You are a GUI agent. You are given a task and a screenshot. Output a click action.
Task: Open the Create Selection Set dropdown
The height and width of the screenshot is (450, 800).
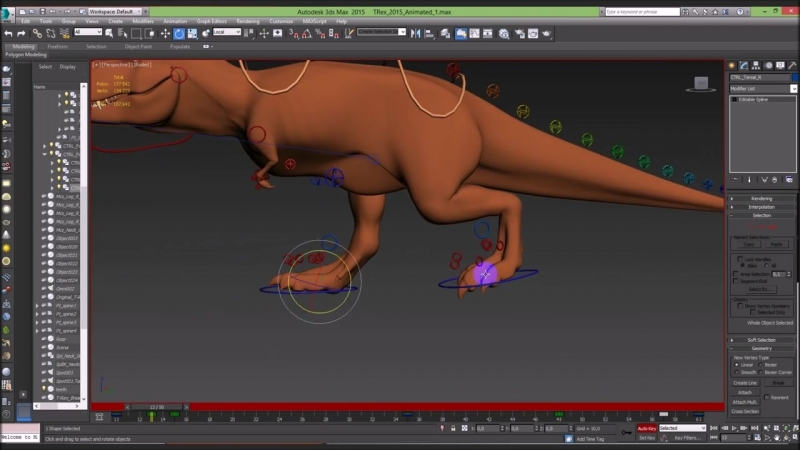381,32
